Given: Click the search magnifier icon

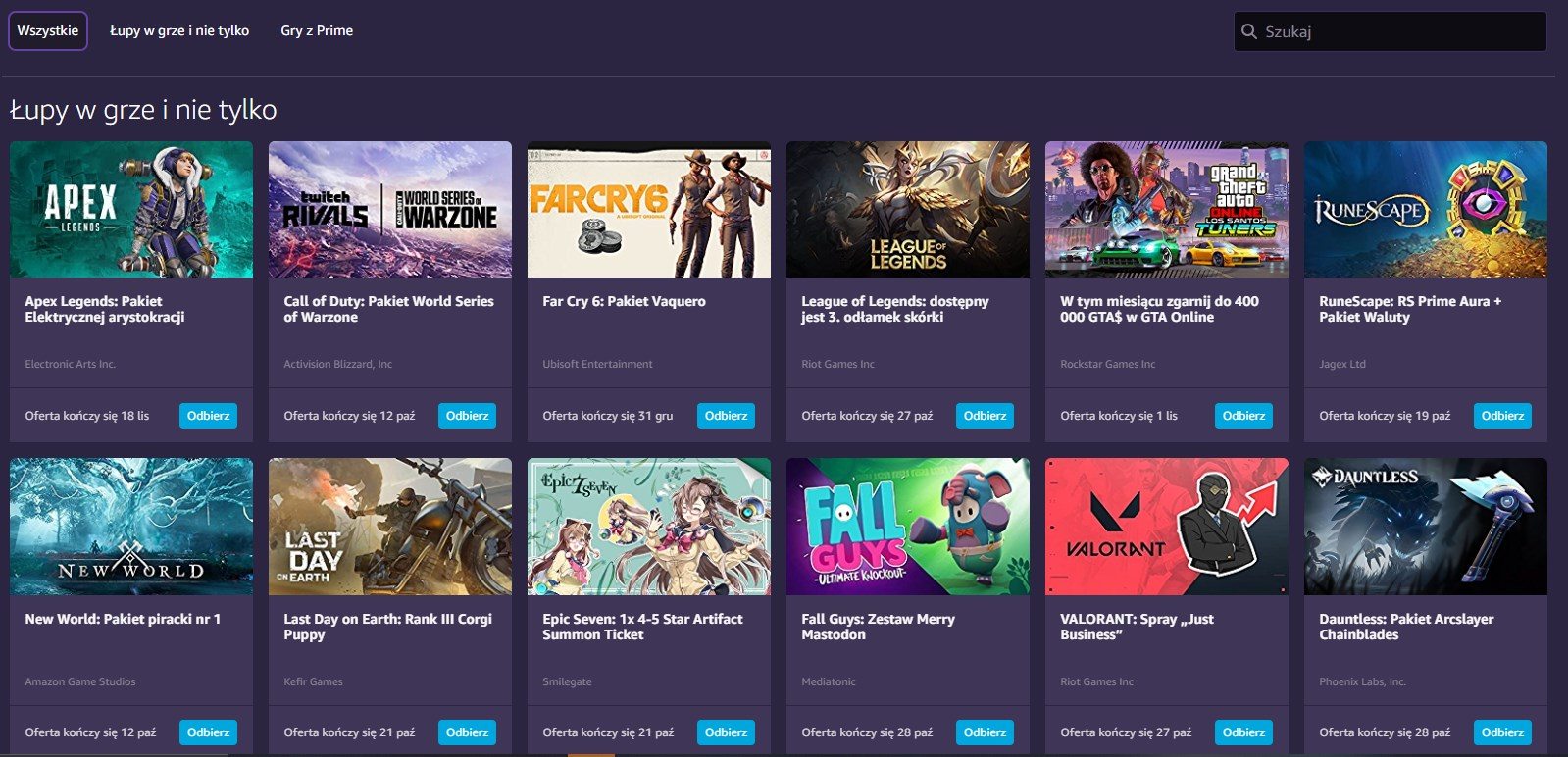Looking at the screenshot, I should point(1248,31).
